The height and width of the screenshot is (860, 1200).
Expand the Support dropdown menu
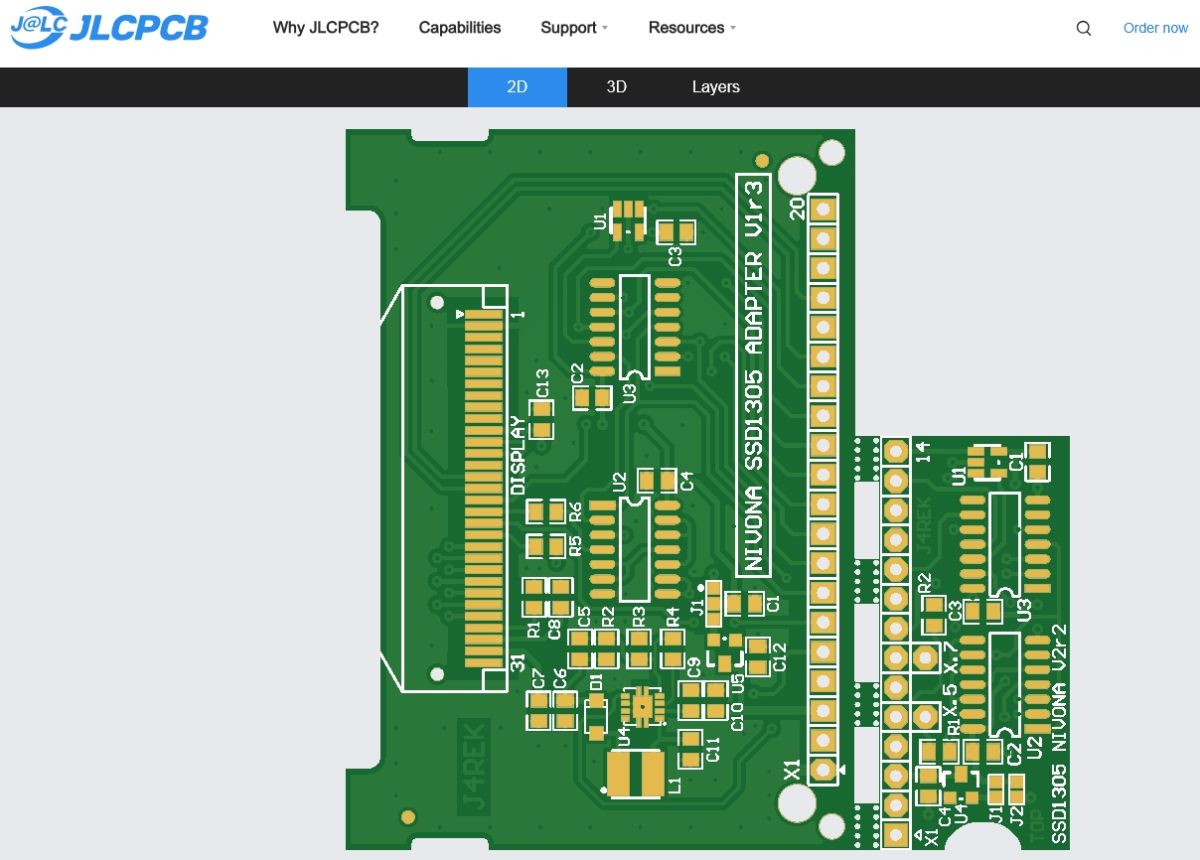click(574, 28)
